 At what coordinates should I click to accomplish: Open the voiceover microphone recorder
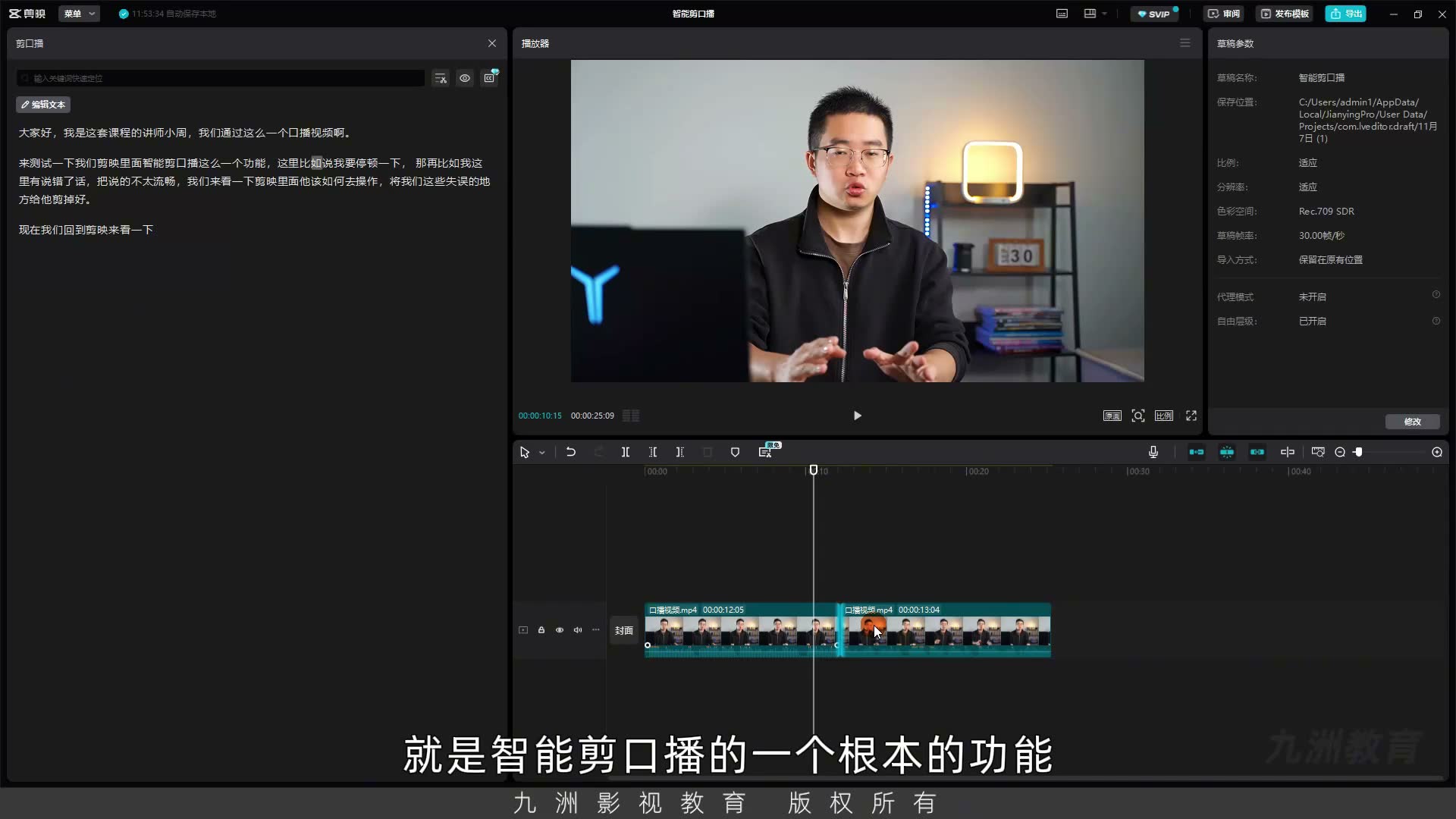(1153, 452)
